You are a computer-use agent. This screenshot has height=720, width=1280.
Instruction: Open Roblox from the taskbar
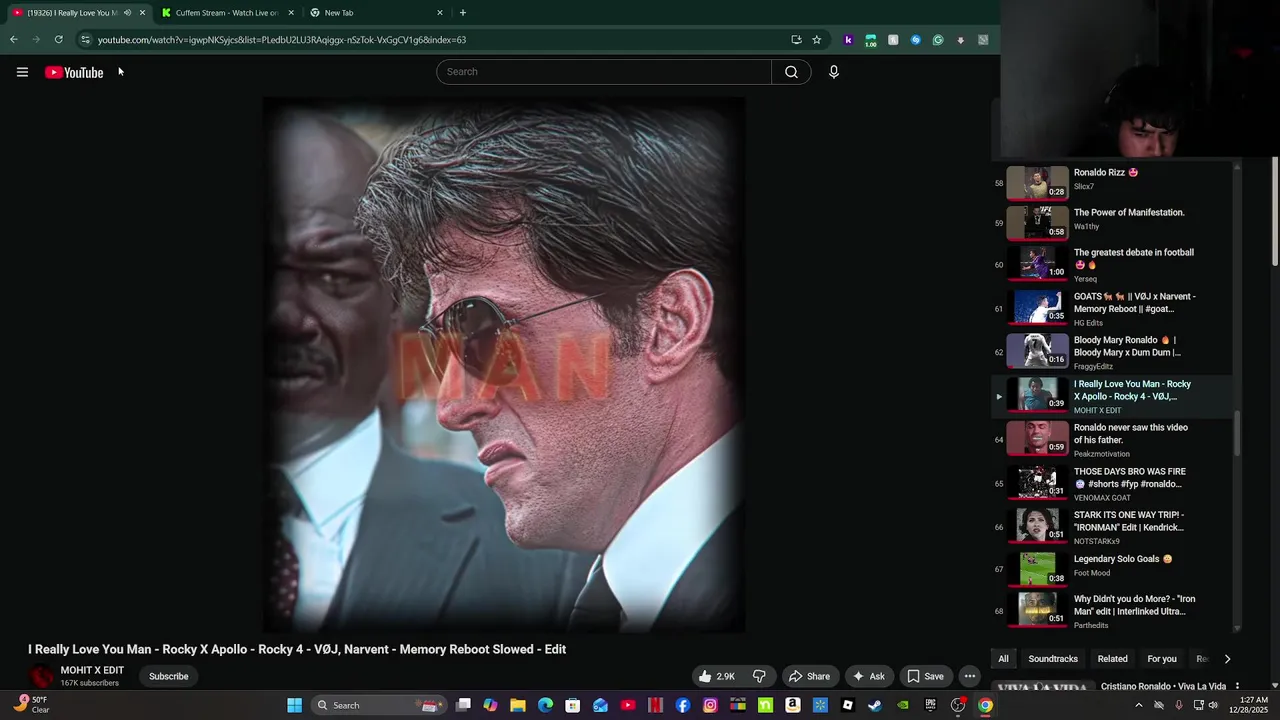pyautogui.click(x=847, y=705)
